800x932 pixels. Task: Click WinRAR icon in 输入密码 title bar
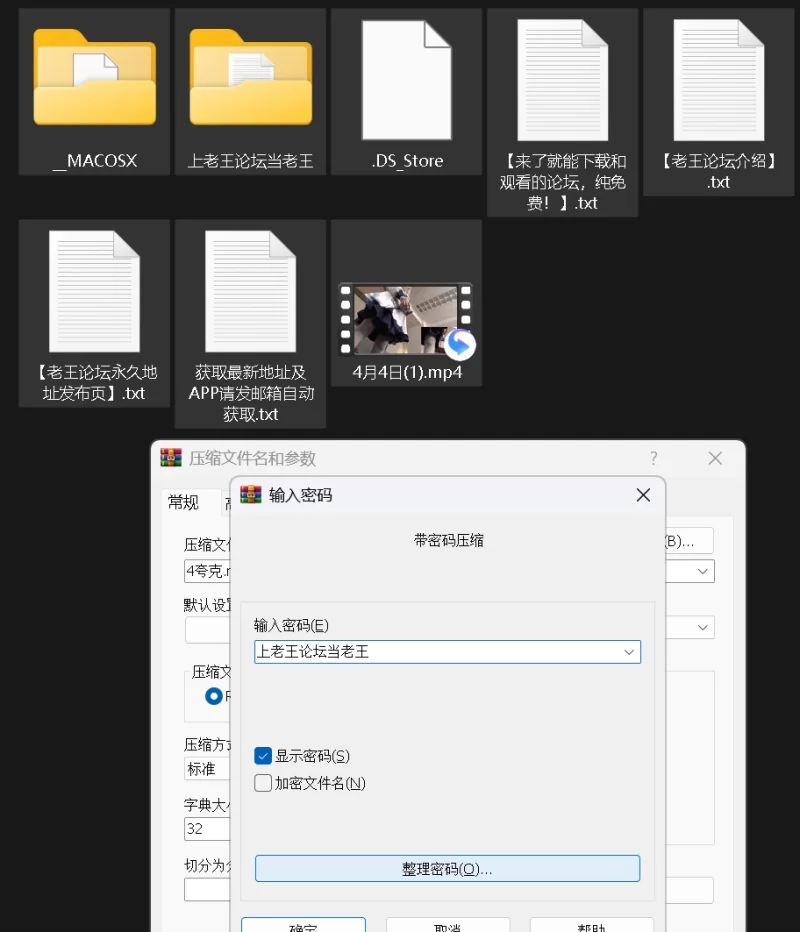251,495
